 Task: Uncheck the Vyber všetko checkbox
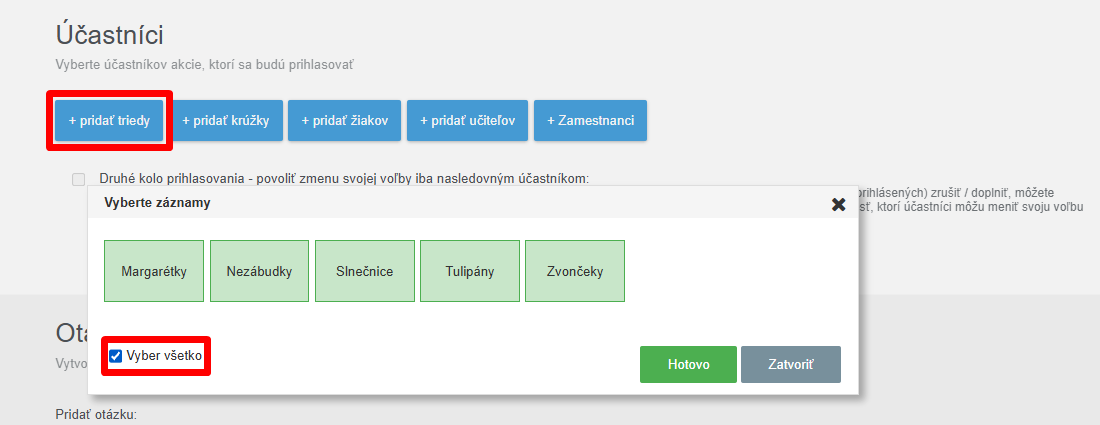pos(116,356)
